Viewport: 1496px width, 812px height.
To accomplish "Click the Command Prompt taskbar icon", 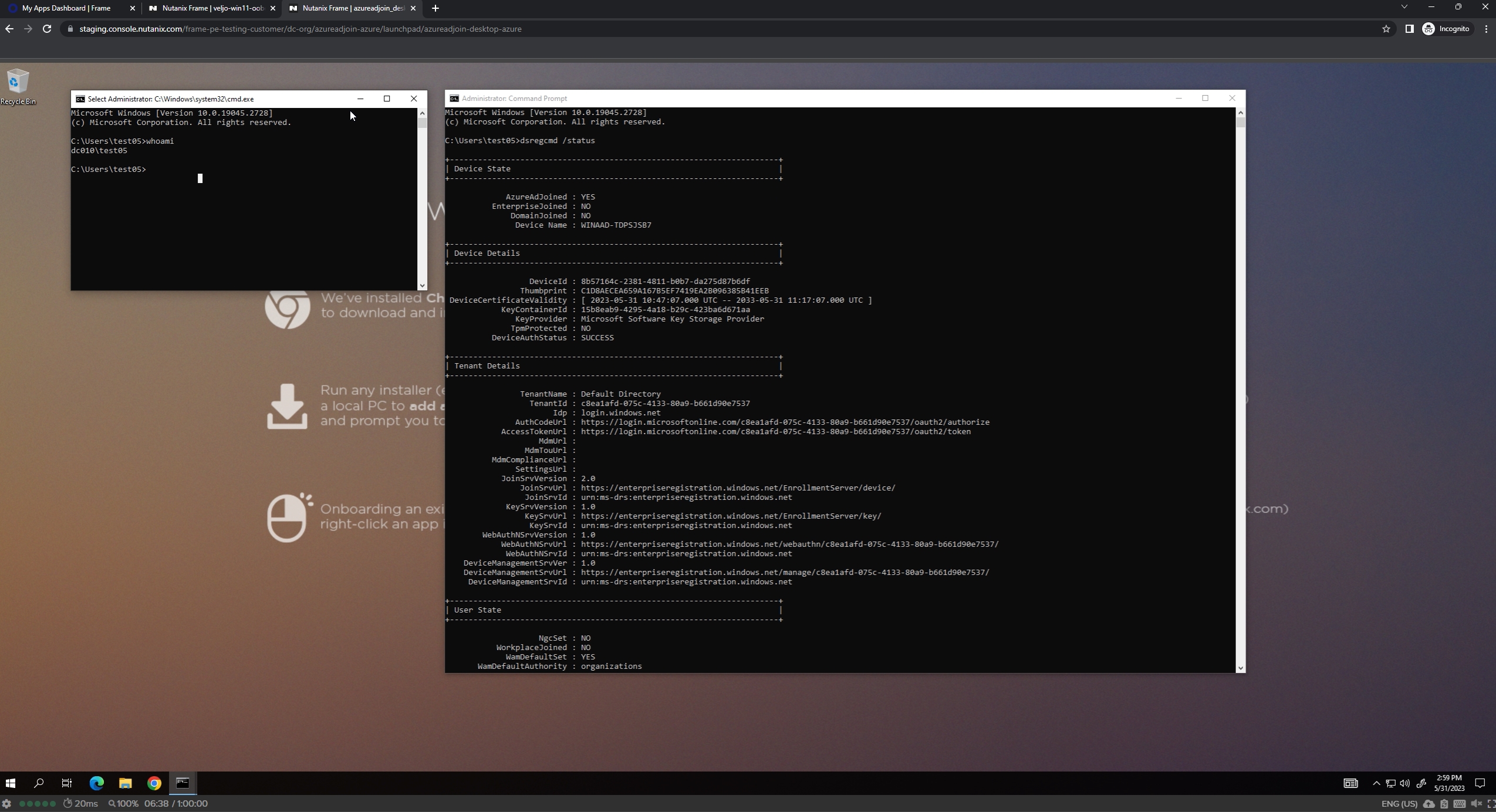I will (183, 783).
